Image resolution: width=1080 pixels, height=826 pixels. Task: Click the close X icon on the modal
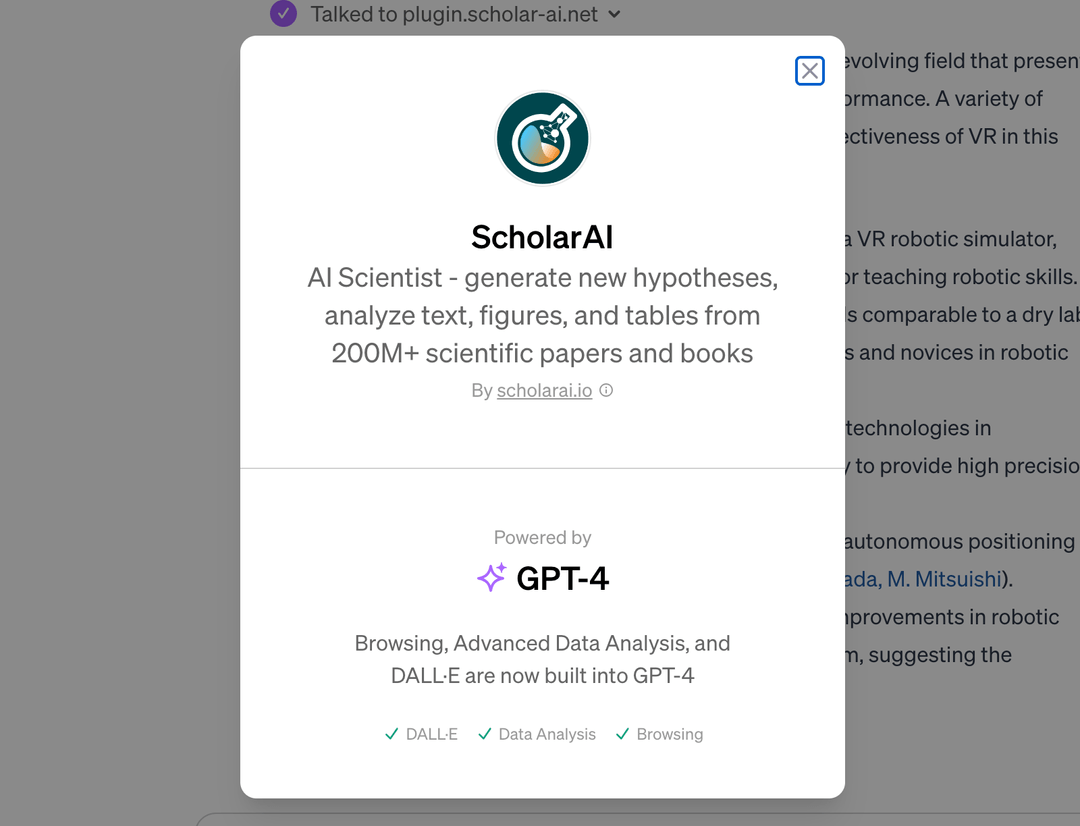point(810,70)
